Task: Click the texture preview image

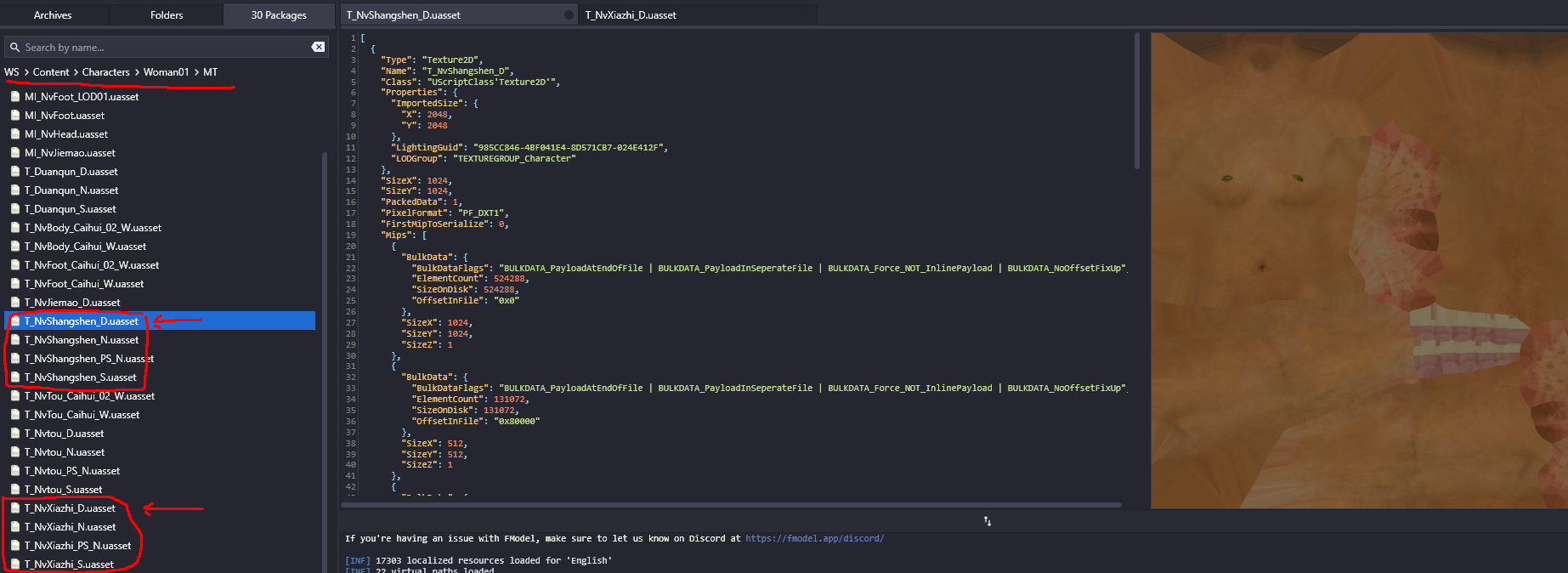Action: coord(1358,270)
